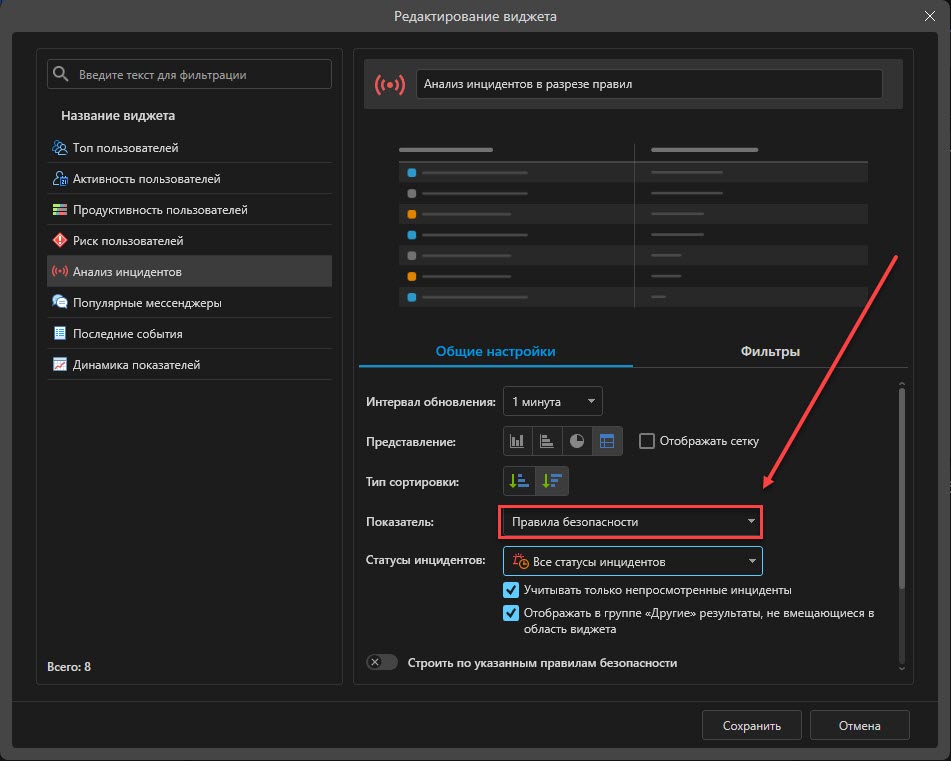Select the Последние события widget icon
Image resolution: width=951 pixels, height=761 pixels.
point(59,333)
